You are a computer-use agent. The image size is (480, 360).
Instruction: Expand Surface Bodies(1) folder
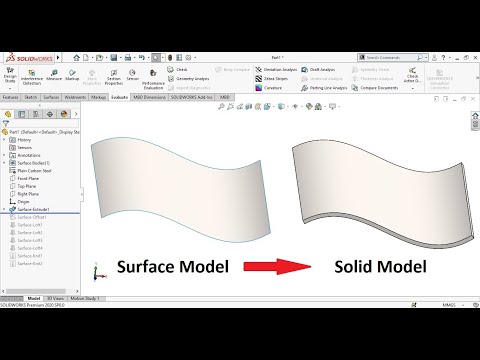tap(4, 163)
